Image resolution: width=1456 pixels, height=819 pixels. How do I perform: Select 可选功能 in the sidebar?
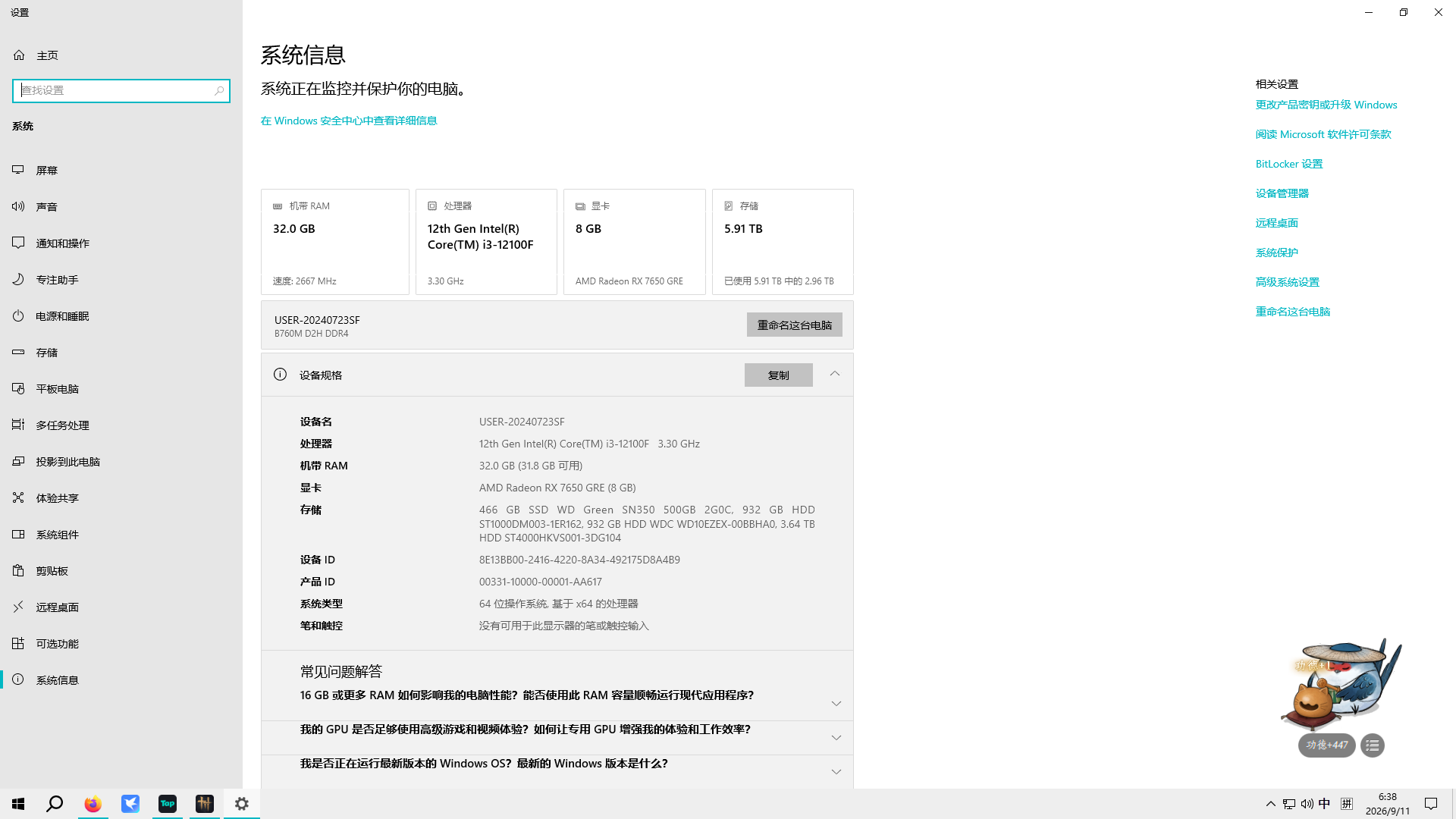[x=121, y=644]
